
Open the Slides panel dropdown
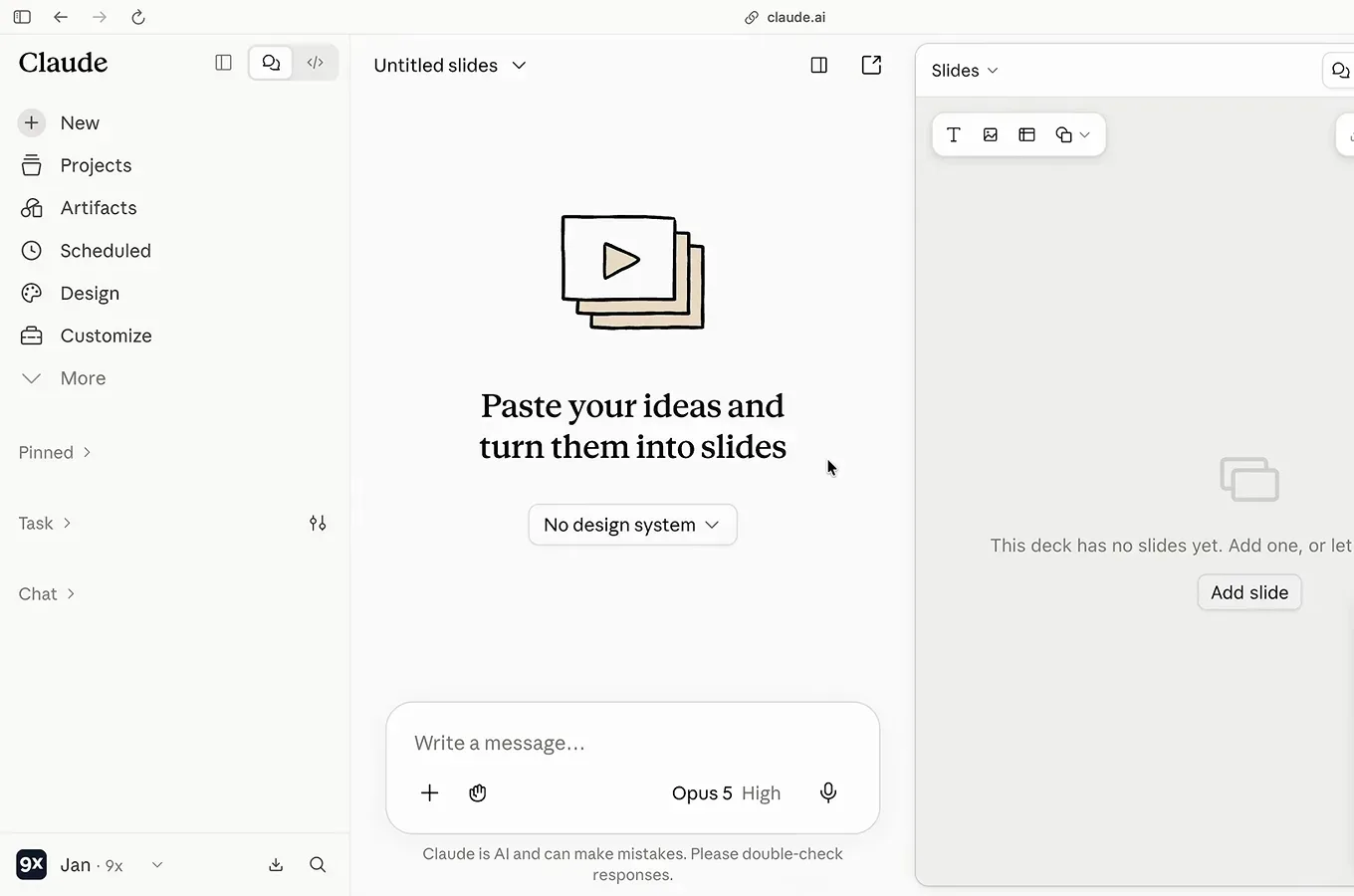coord(965,71)
